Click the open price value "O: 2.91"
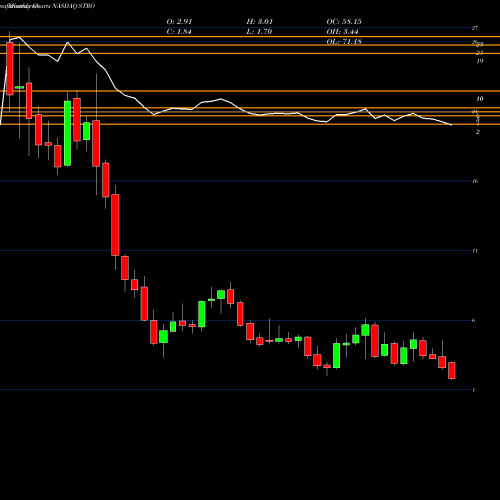This screenshot has width=500, height=500. coord(179,22)
